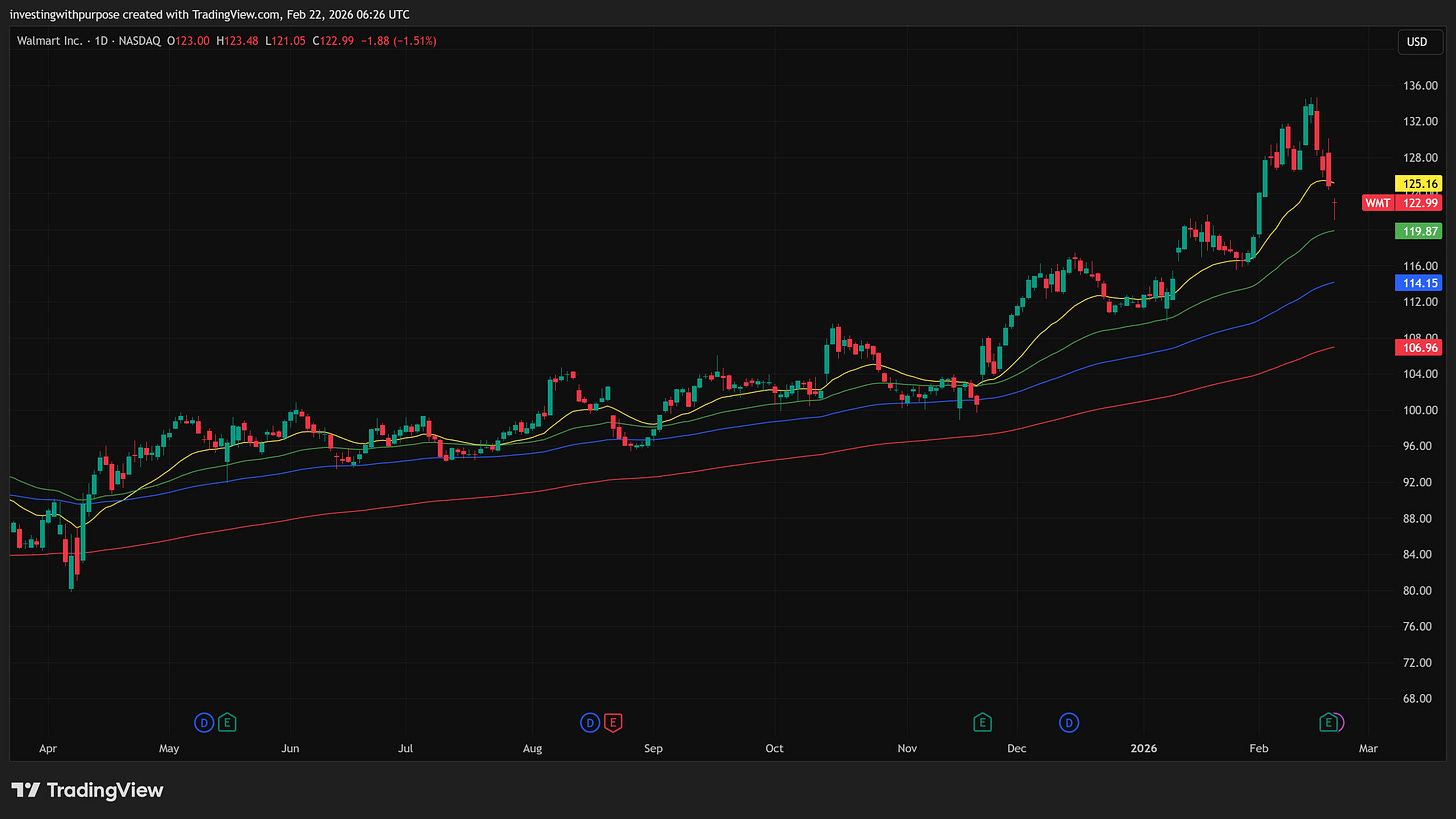This screenshot has width=1456, height=819.
Task: Click the TradingView logo
Action: [87, 790]
